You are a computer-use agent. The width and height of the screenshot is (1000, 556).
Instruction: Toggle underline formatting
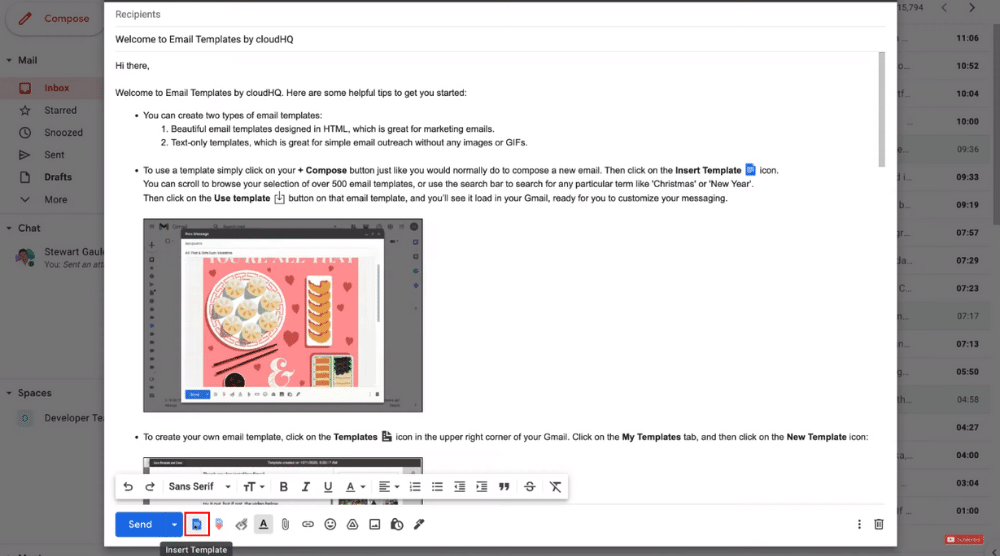(x=328, y=486)
